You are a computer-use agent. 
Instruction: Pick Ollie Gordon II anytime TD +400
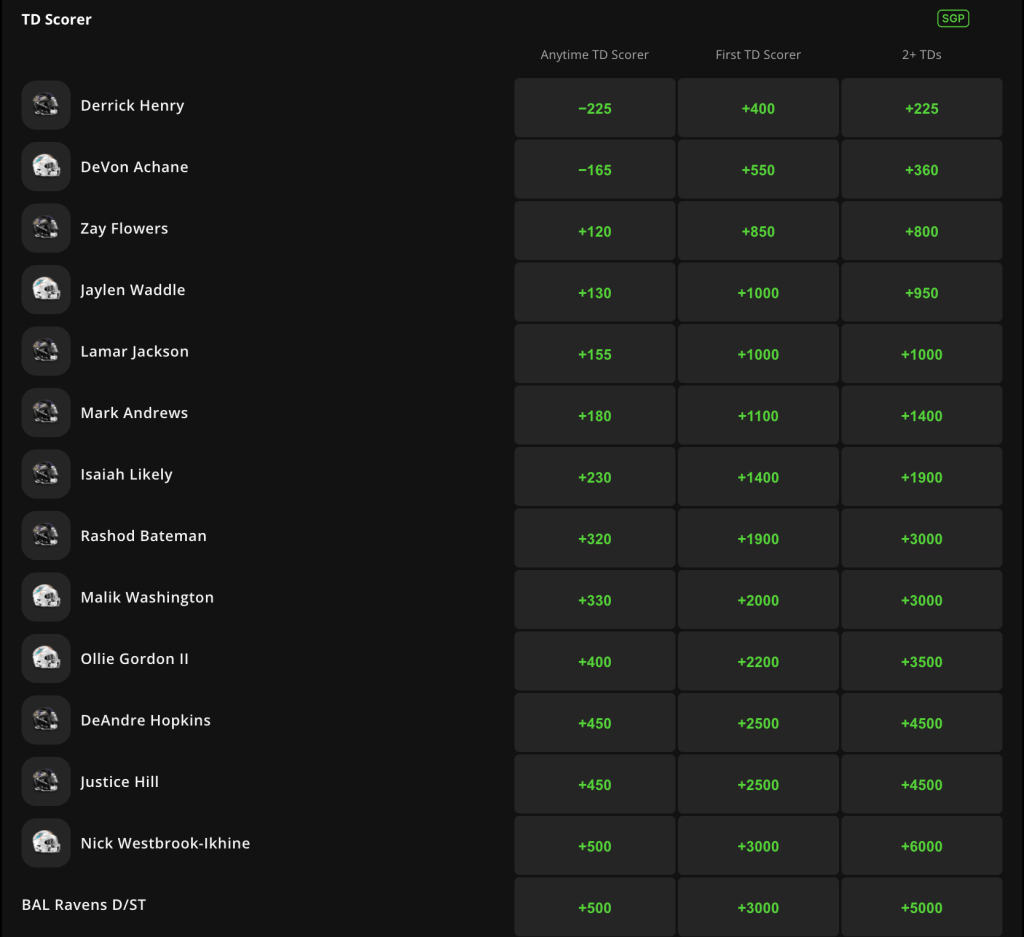click(595, 662)
